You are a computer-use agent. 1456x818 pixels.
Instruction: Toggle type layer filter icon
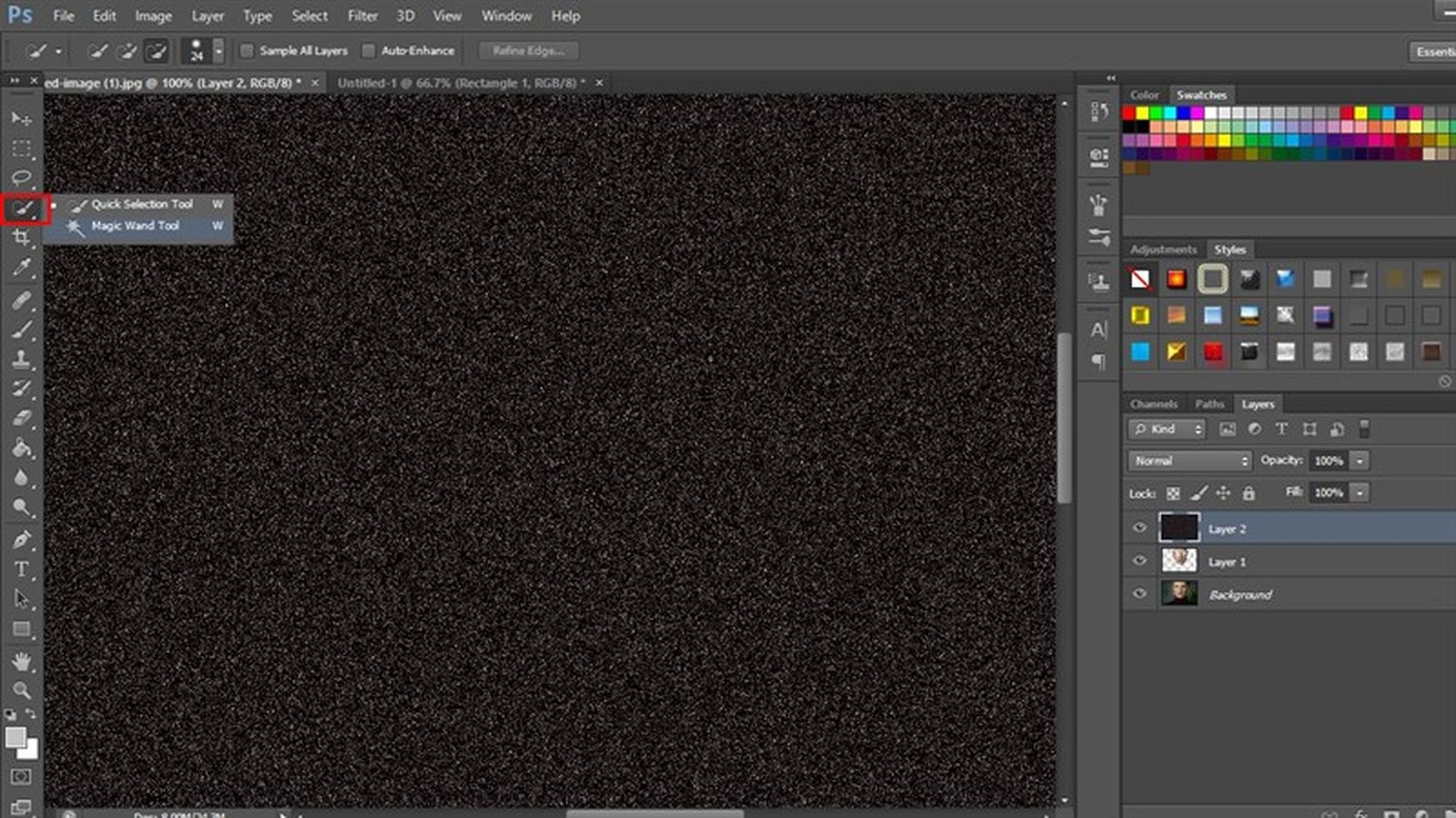coord(1281,429)
